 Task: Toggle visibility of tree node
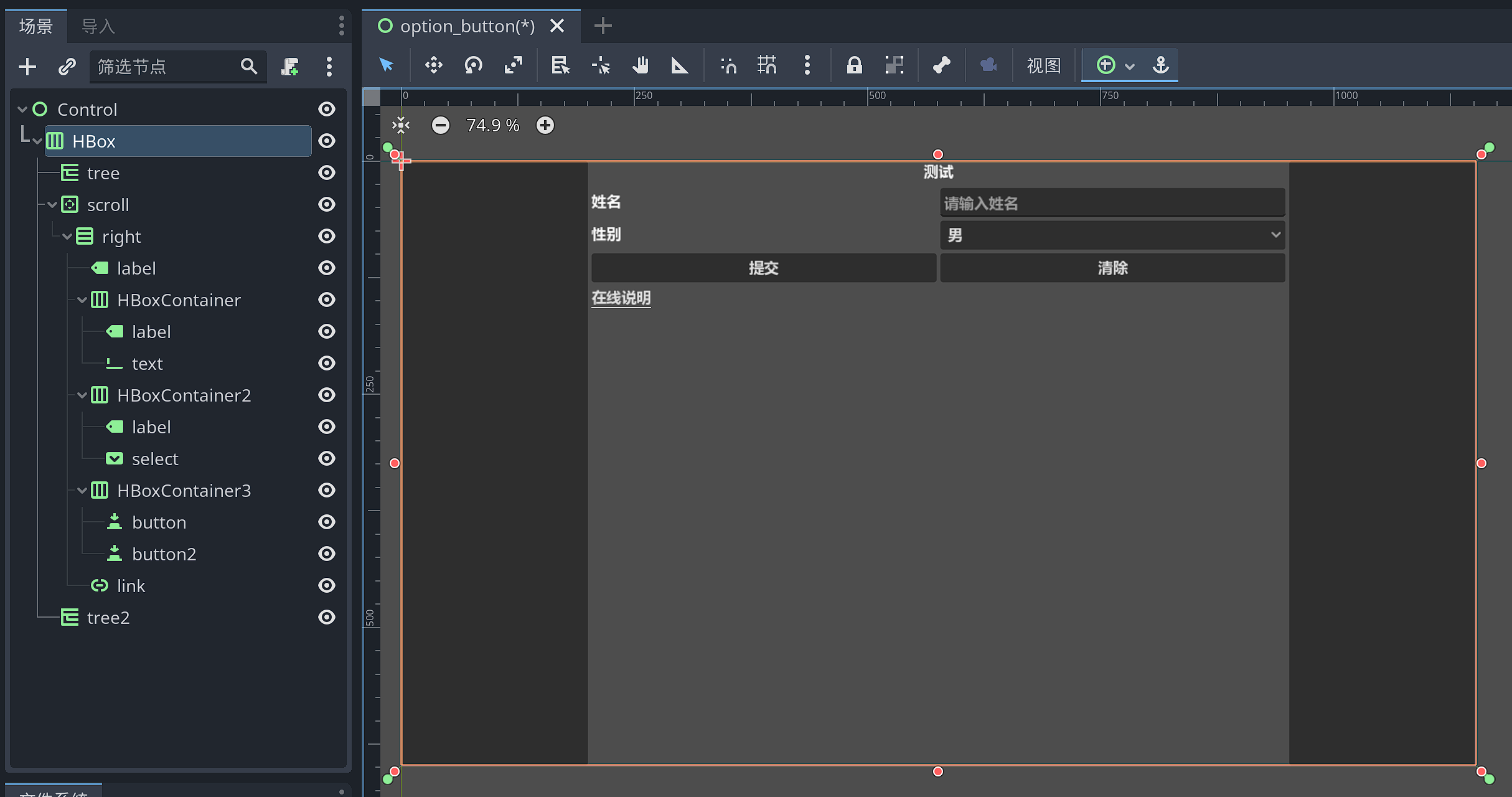(x=327, y=173)
